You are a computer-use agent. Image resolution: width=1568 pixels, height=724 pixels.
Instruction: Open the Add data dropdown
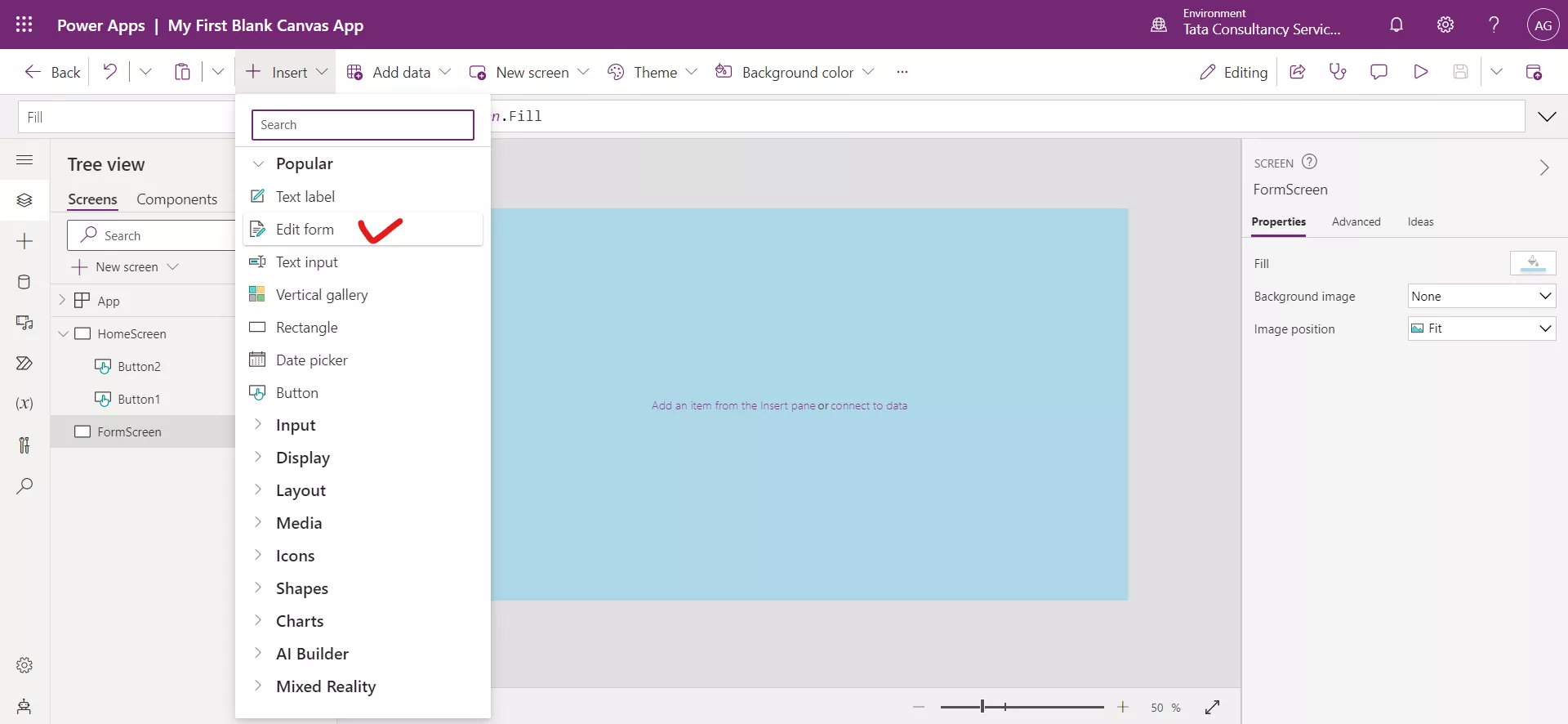pyautogui.click(x=399, y=72)
